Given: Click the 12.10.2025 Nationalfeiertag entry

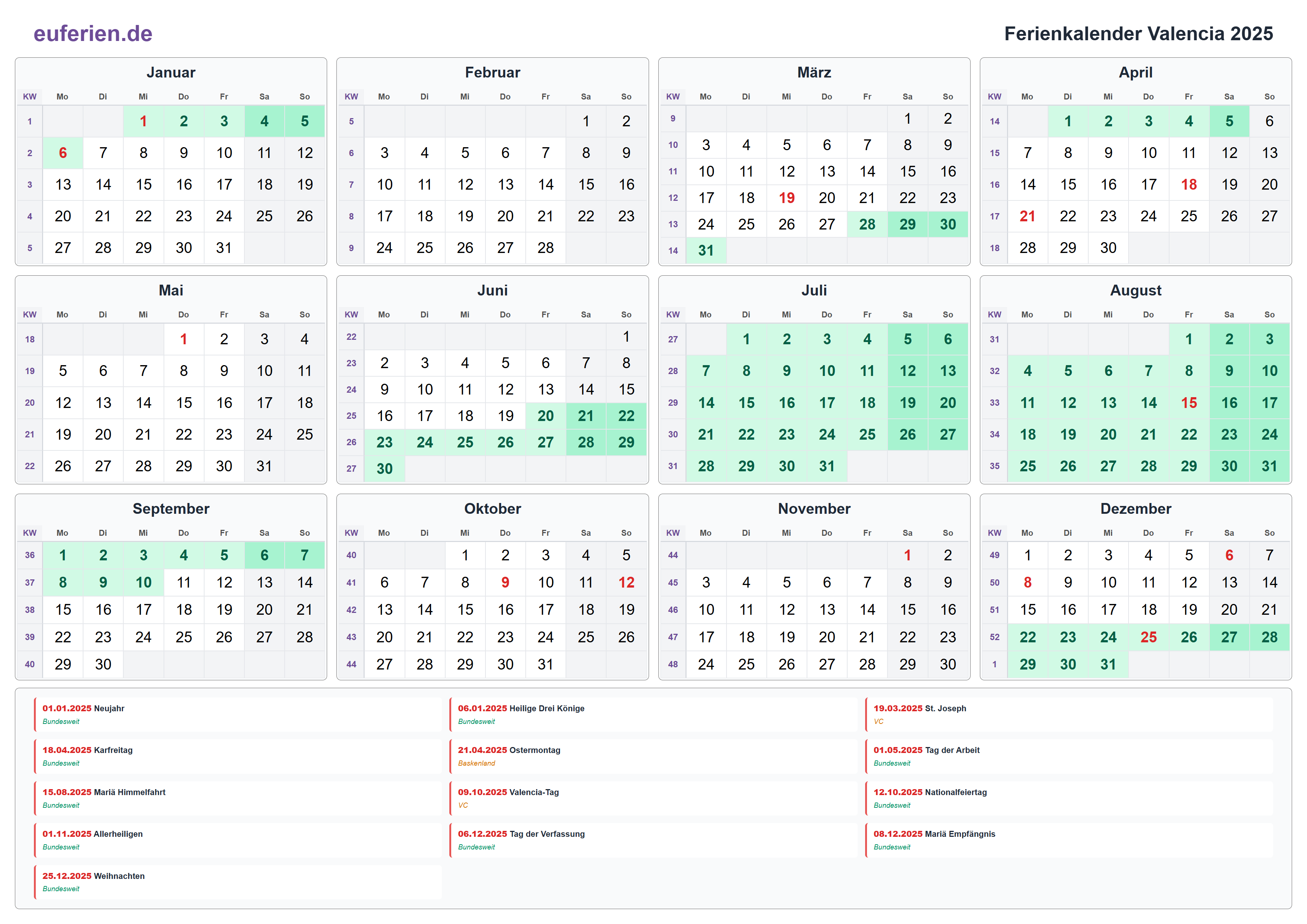Looking at the screenshot, I should [x=1069, y=798].
